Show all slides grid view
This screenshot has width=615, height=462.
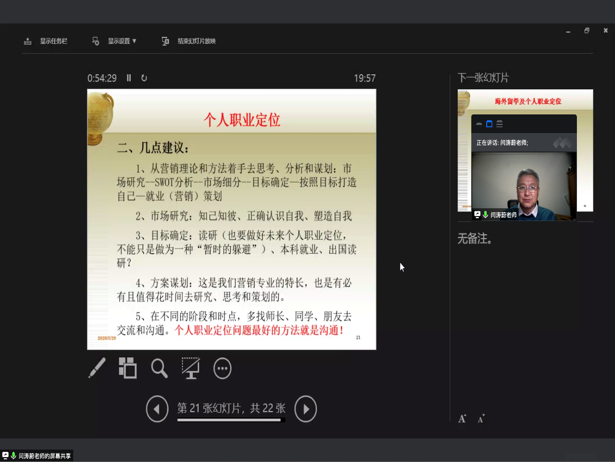coord(128,368)
